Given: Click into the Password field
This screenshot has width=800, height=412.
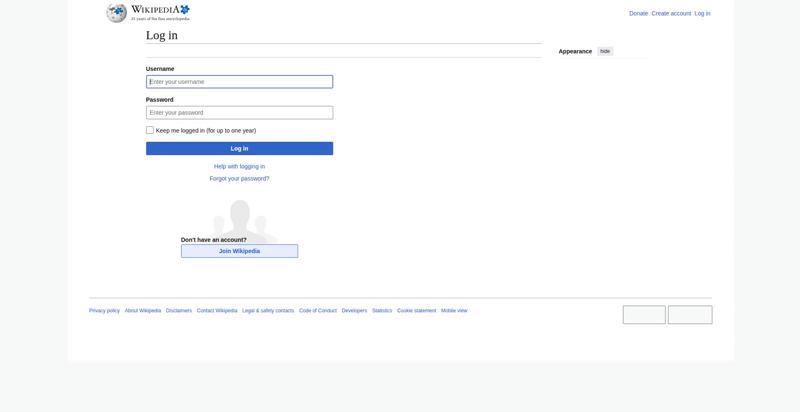Looking at the screenshot, I should click(239, 113).
